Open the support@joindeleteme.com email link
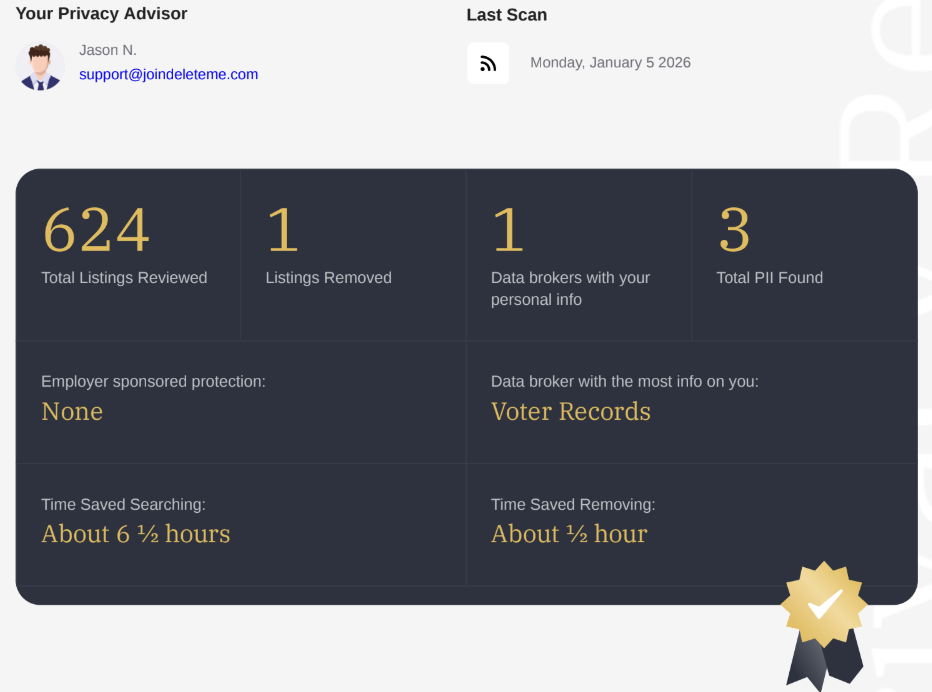 tap(168, 74)
